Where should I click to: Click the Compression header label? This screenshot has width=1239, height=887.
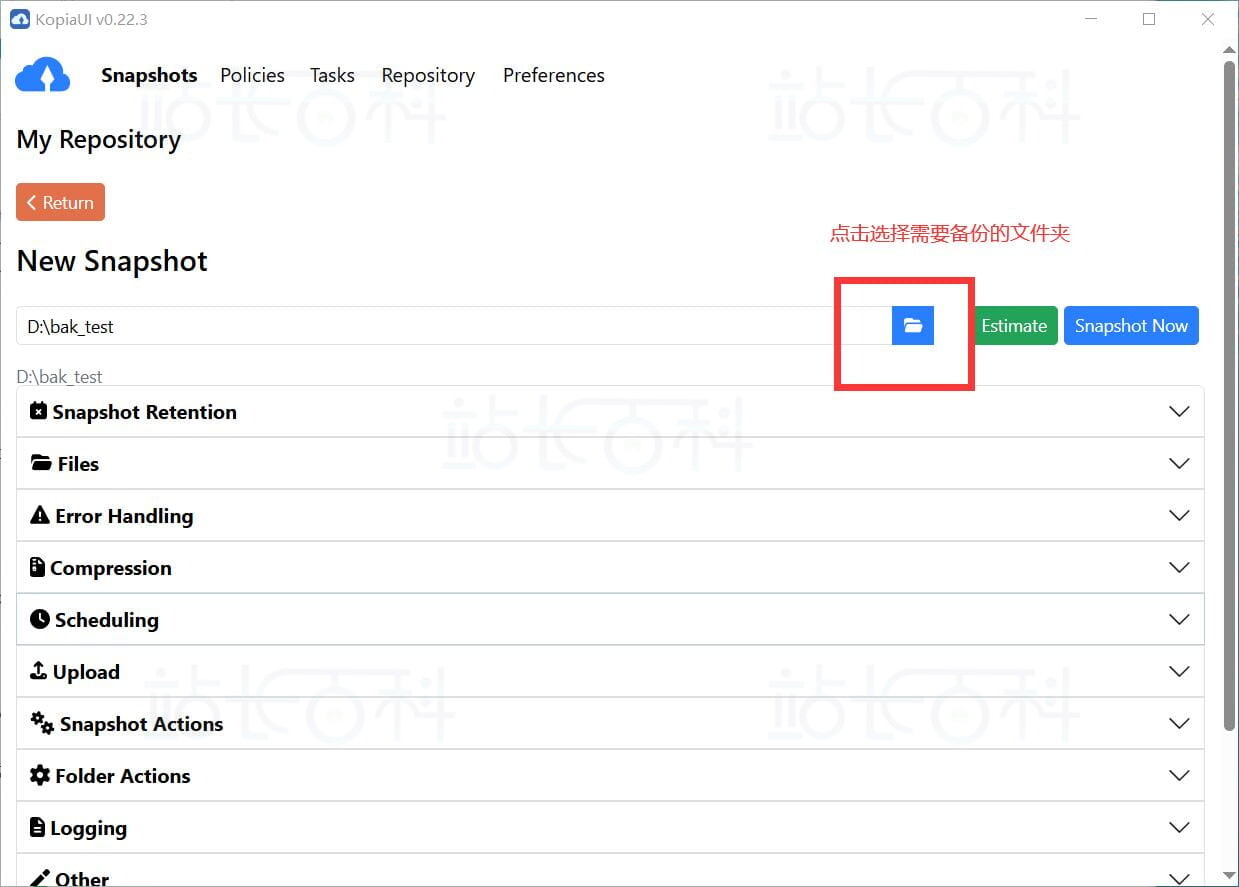[x=111, y=568]
